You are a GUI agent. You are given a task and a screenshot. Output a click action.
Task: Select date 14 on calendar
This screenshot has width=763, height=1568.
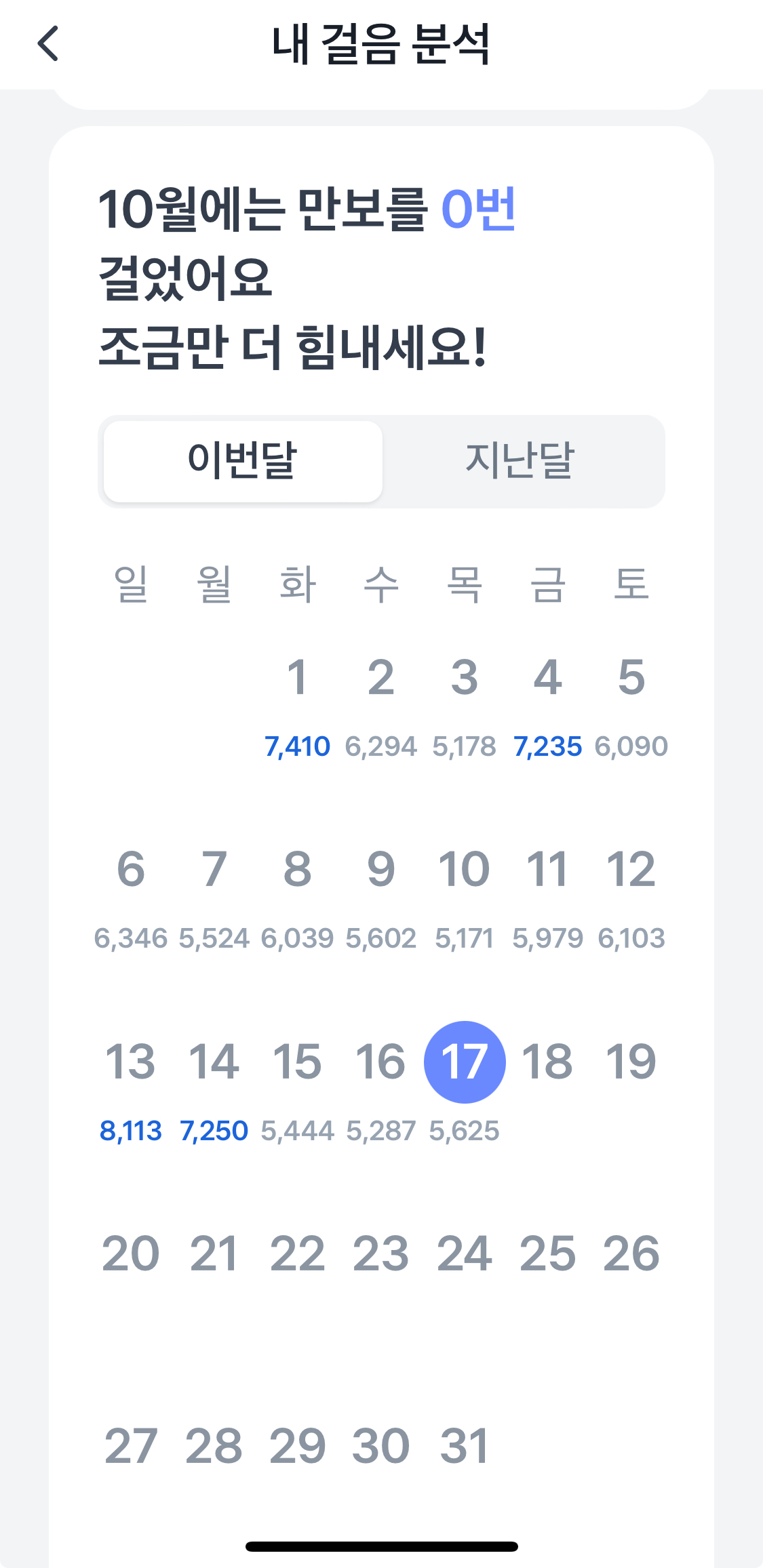click(214, 1062)
